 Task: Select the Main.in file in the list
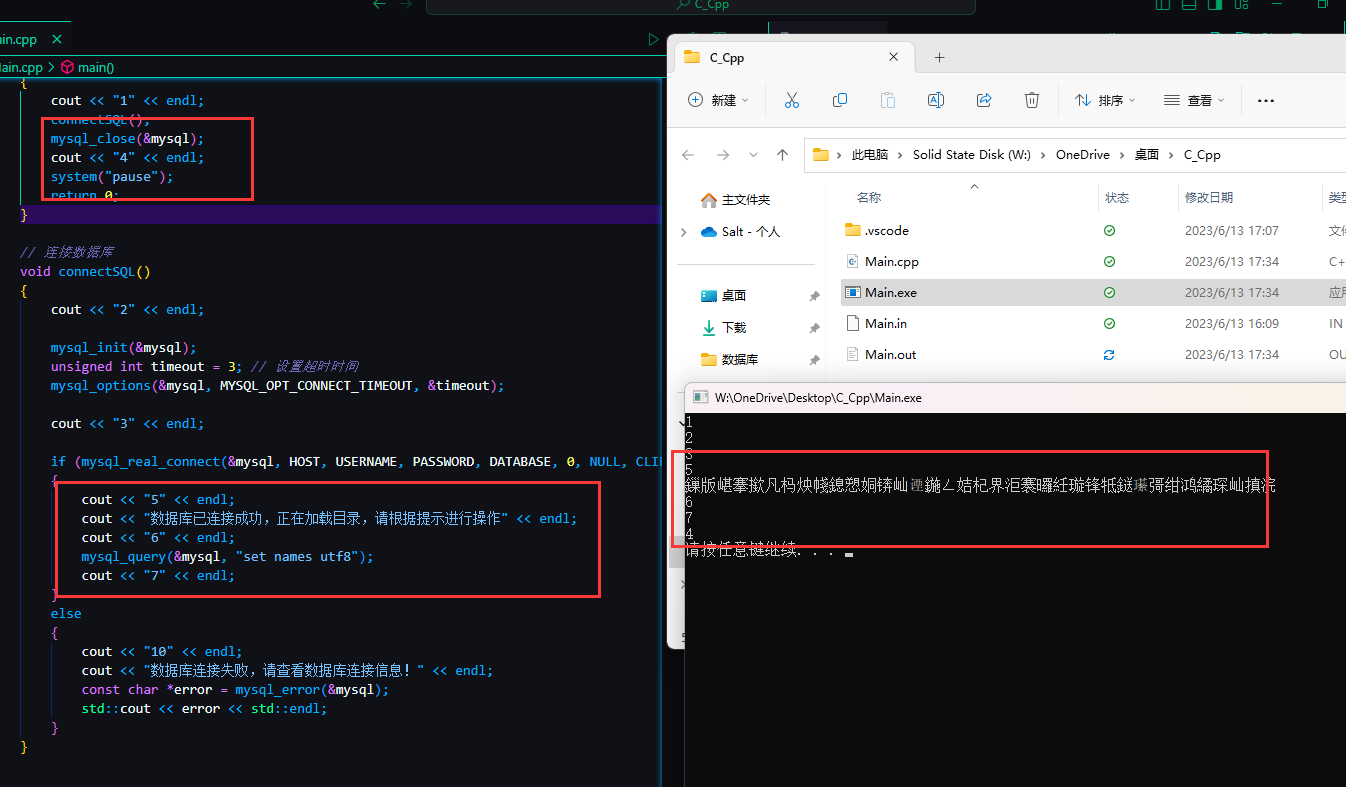pyautogui.click(x=889, y=323)
